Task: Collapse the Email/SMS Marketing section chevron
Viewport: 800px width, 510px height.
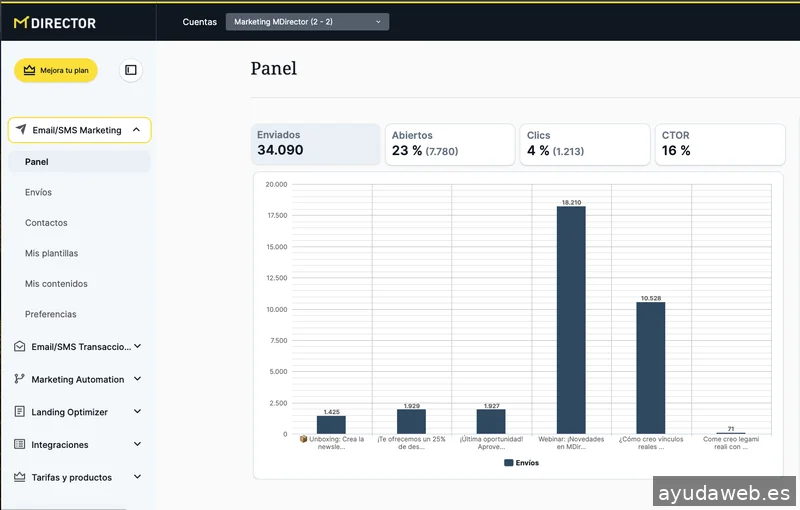Action: click(x=136, y=130)
